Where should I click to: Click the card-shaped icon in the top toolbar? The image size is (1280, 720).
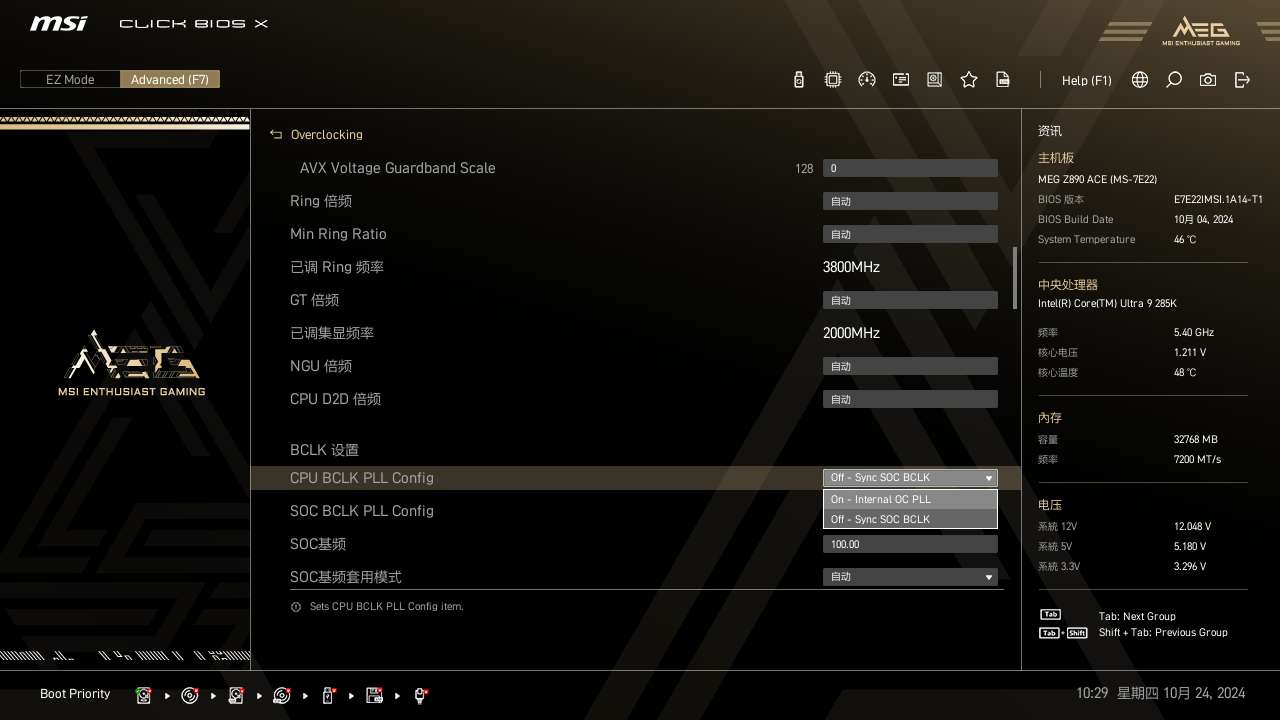tap(901, 80)
